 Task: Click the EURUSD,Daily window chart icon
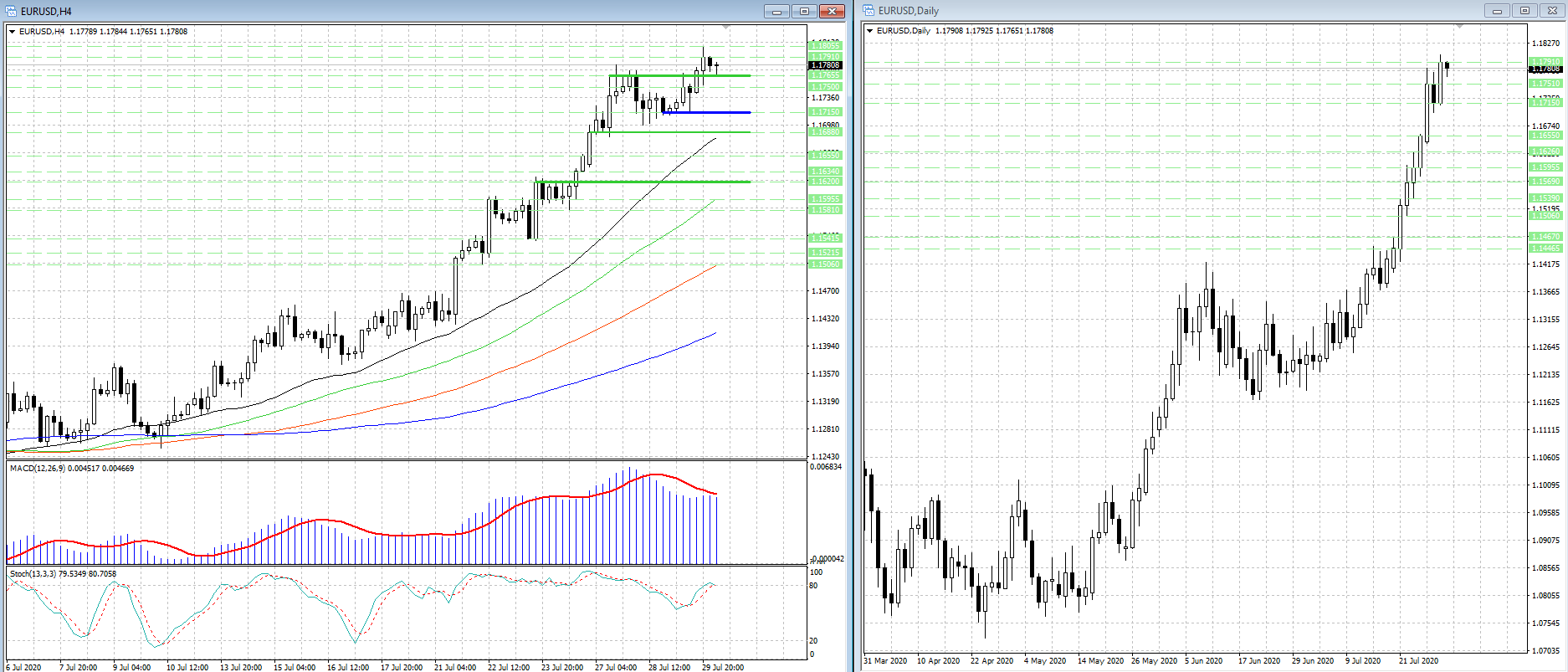(x=869, y=11)
